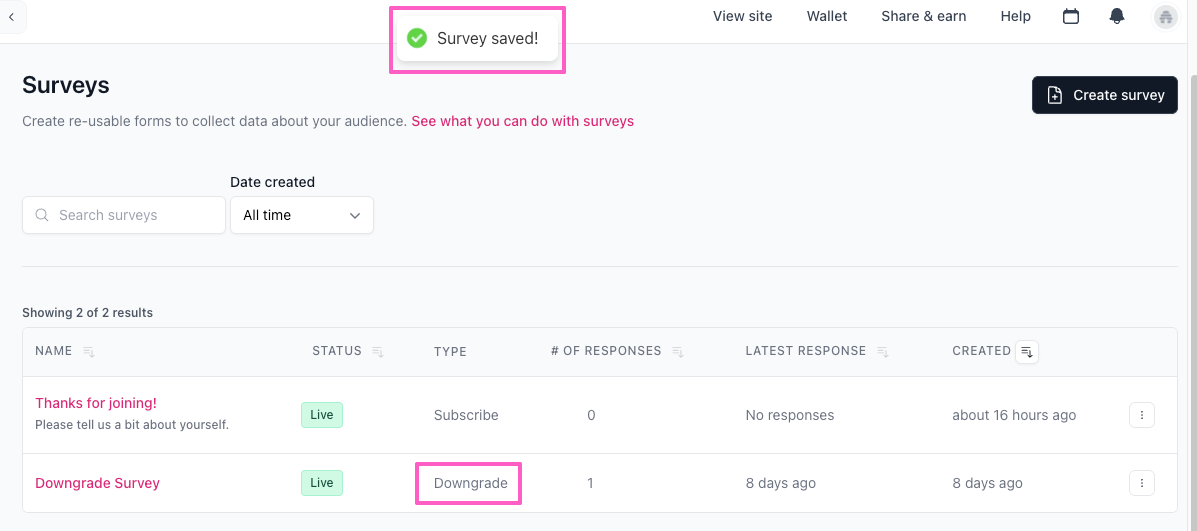This screenshot has height=531, width=1197.
Task: Open the notifications bell
Action: pos(1117,16)
